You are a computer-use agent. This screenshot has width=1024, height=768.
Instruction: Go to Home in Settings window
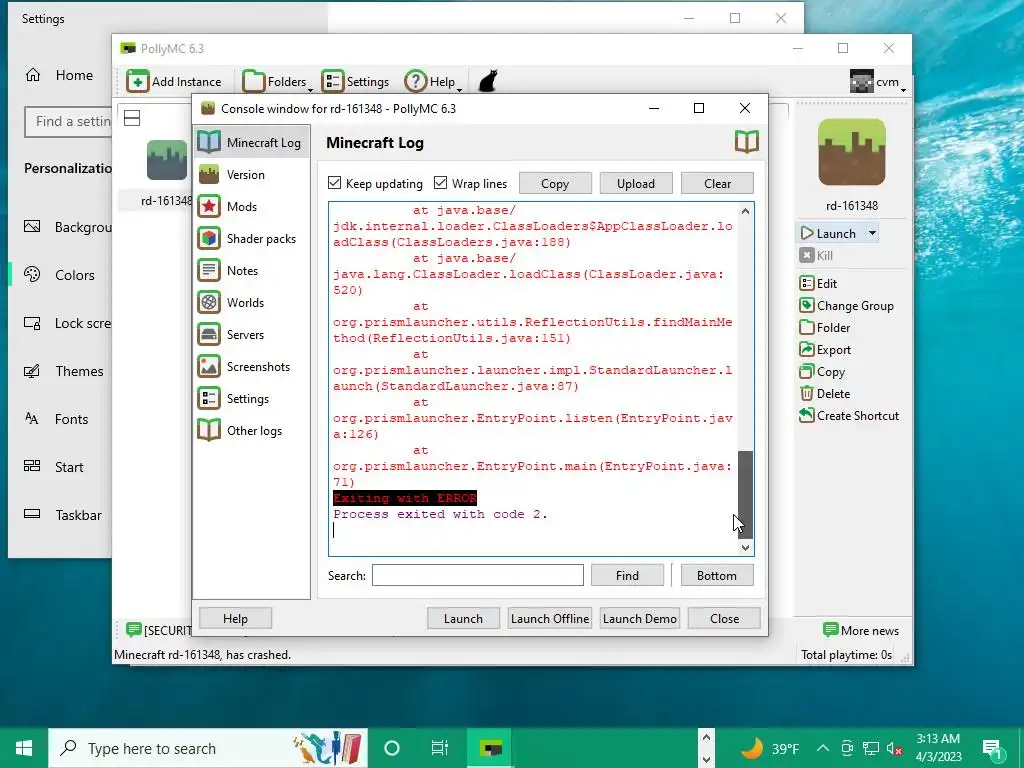[x=60, y=75]
